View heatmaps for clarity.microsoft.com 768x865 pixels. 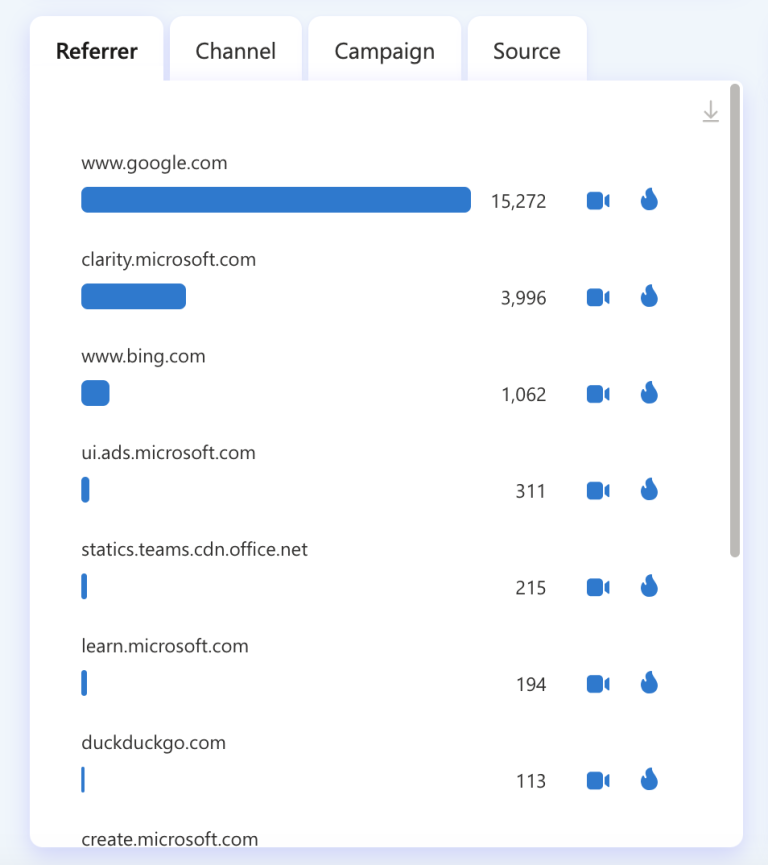[x=649, y=296]
